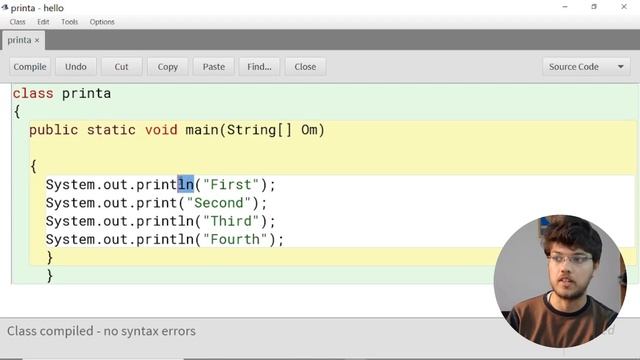The image size is (640, 360).
Task: Click the 'class' keyword in code
Action: pyautogui.click(x=33, y=93)
